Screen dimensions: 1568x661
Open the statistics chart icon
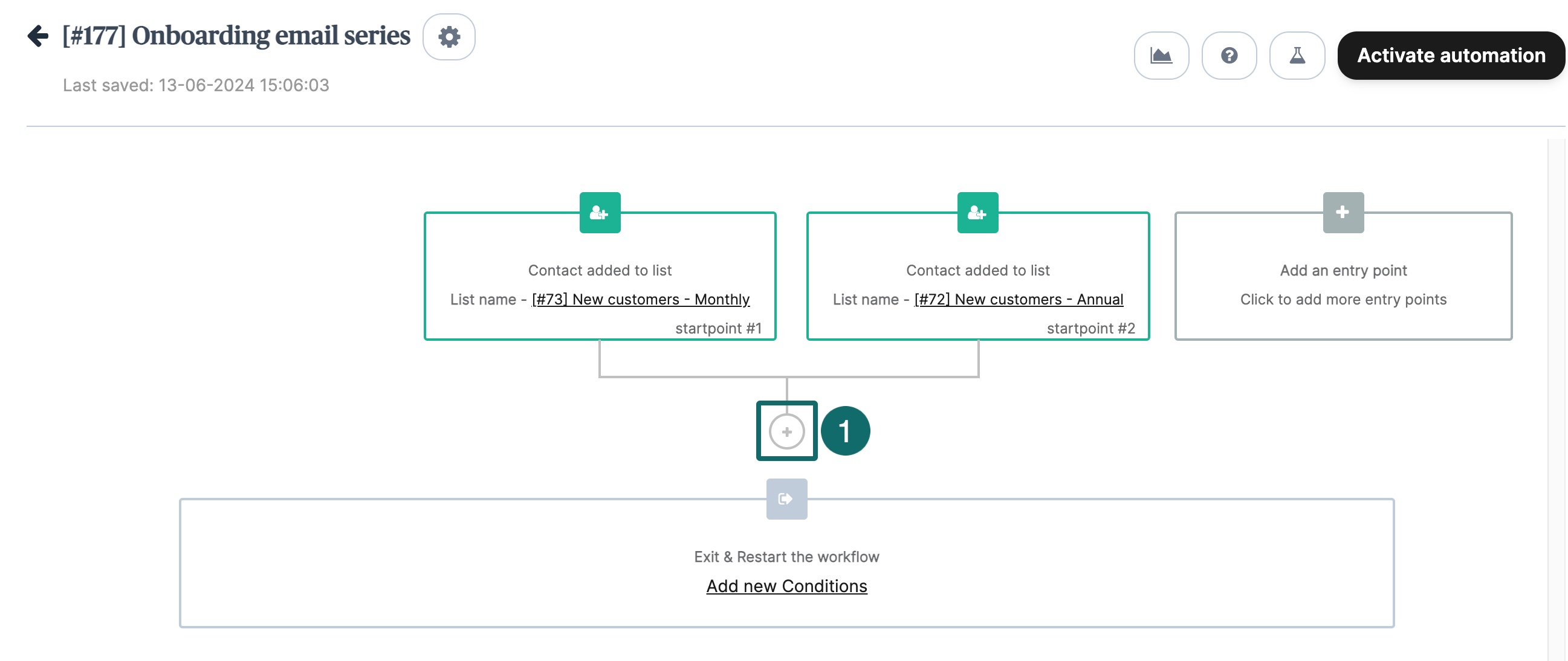(1161, 56)
